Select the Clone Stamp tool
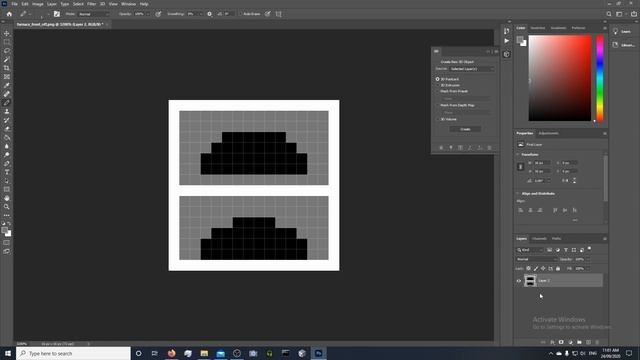640x360 pixels. (7, 111)
